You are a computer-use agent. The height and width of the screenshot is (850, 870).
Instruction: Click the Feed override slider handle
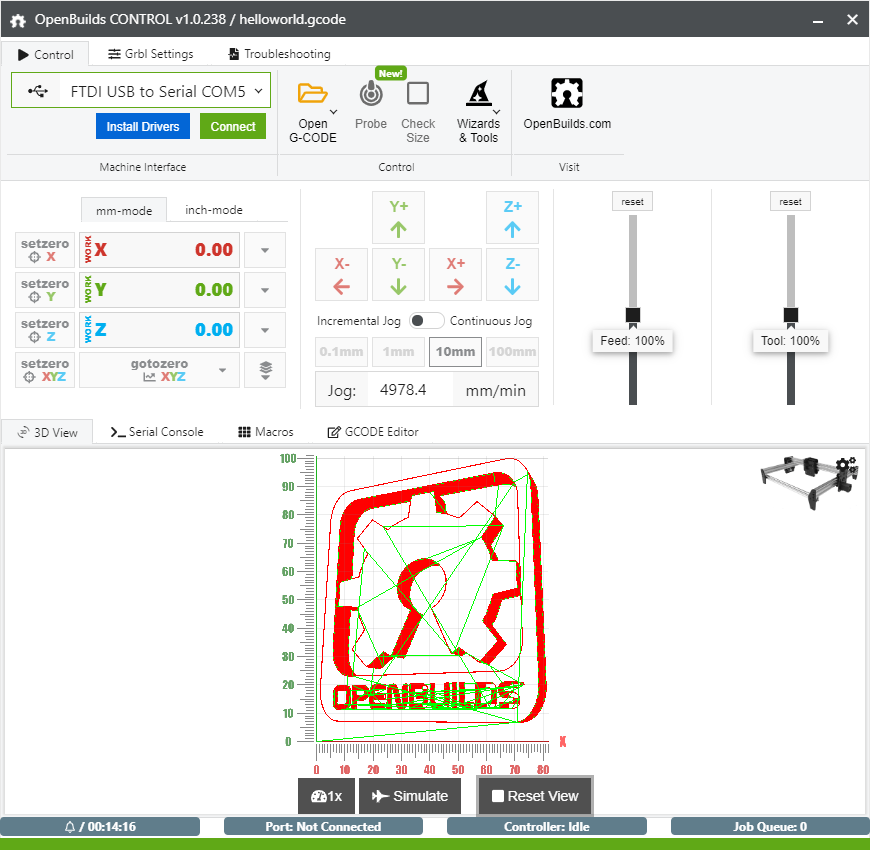point(633,316)
